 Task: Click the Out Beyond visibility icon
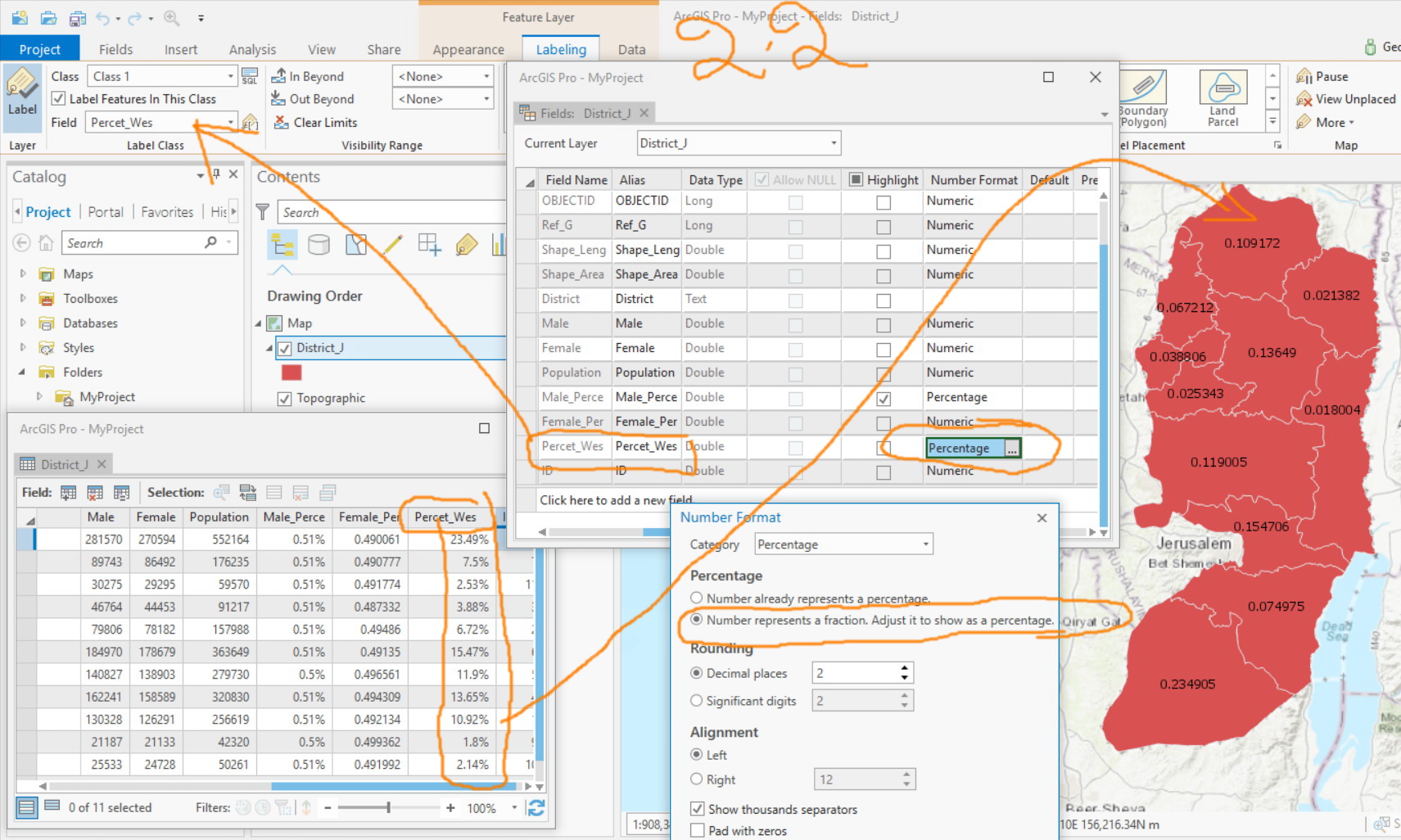tap(278, 99)
